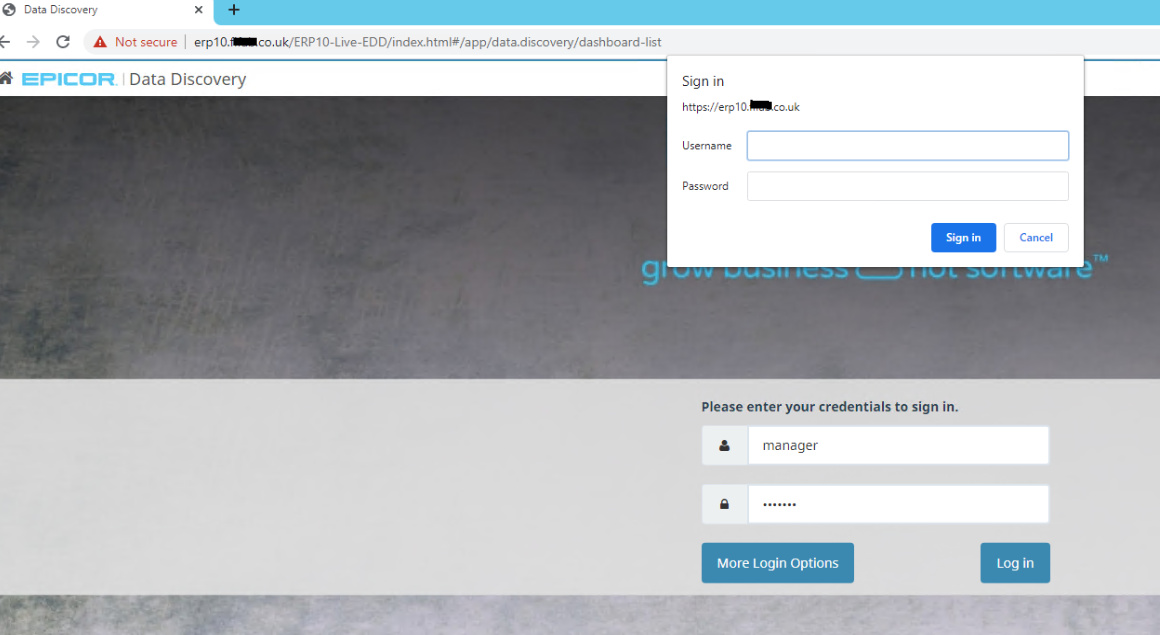This screenshot has width=1160, height=635.
Task: Click the EPICOR logo
Action: pos(69,79)
